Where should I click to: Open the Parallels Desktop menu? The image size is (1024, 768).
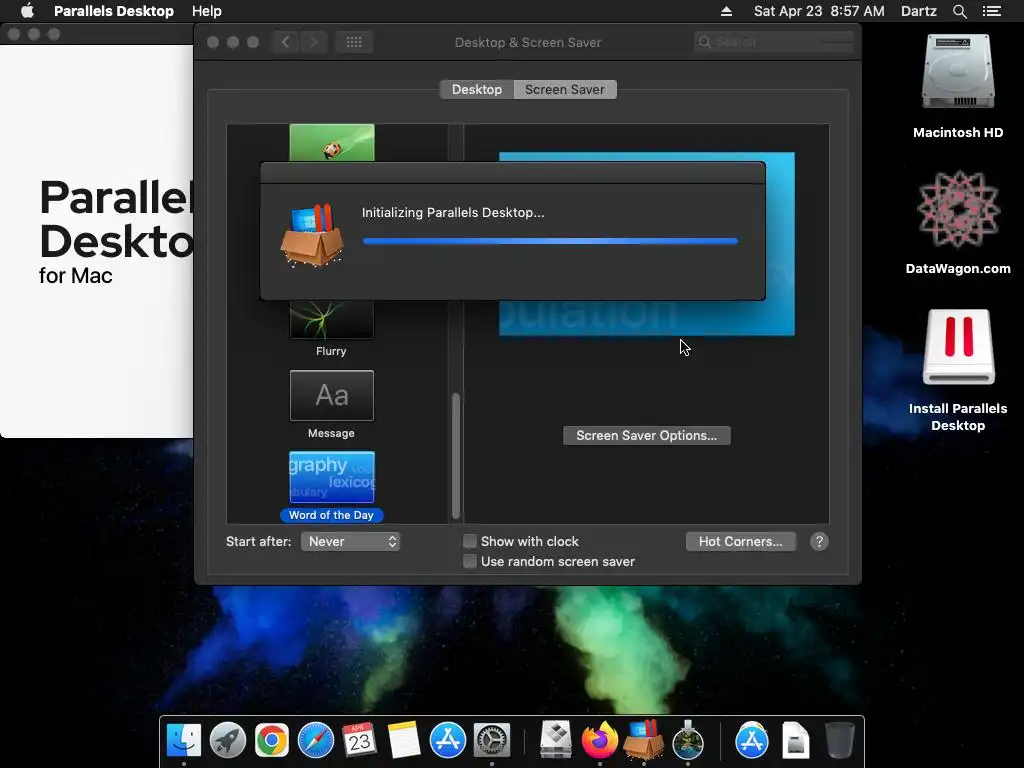click(x=114, y=11)
